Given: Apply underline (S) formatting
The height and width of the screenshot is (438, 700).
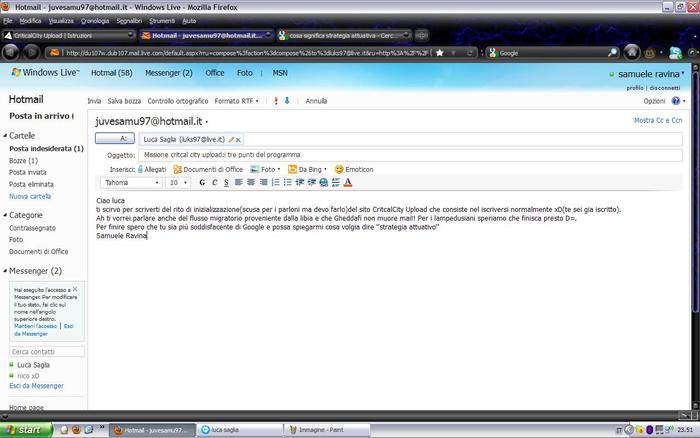Looking at the screenshot, I should (x=226, y=182).
